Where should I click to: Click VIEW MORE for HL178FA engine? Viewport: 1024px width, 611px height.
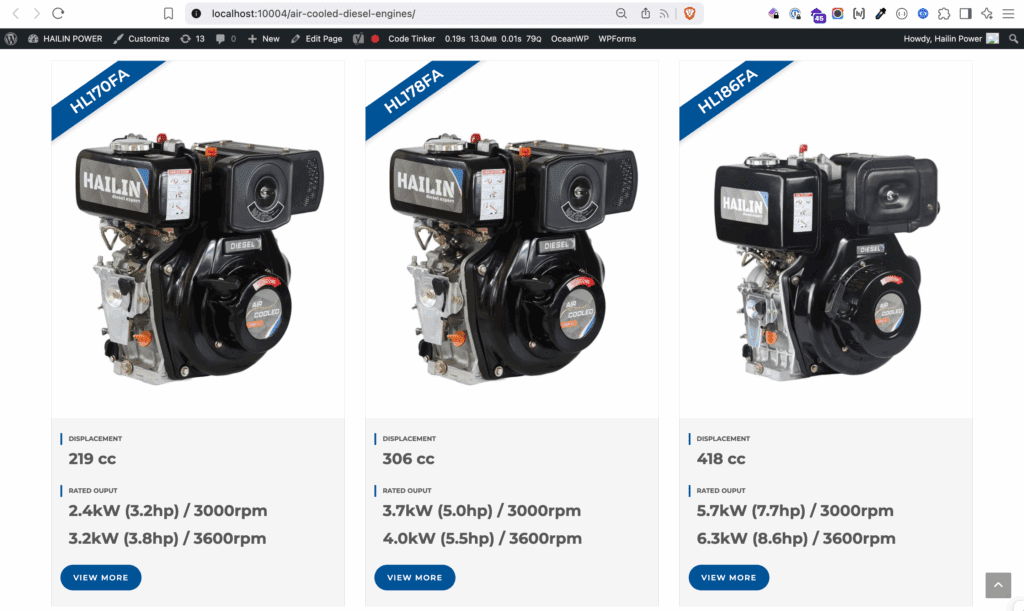415,577
